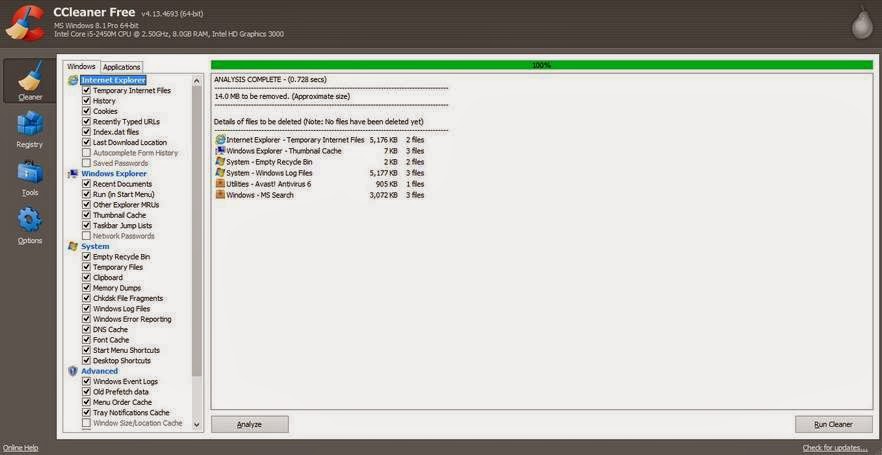Image resolution: width=882 pixels, height=455 pixels.
Task: Uncheck the Empty Recycle Bin checkbox
Action: (86, 257)
